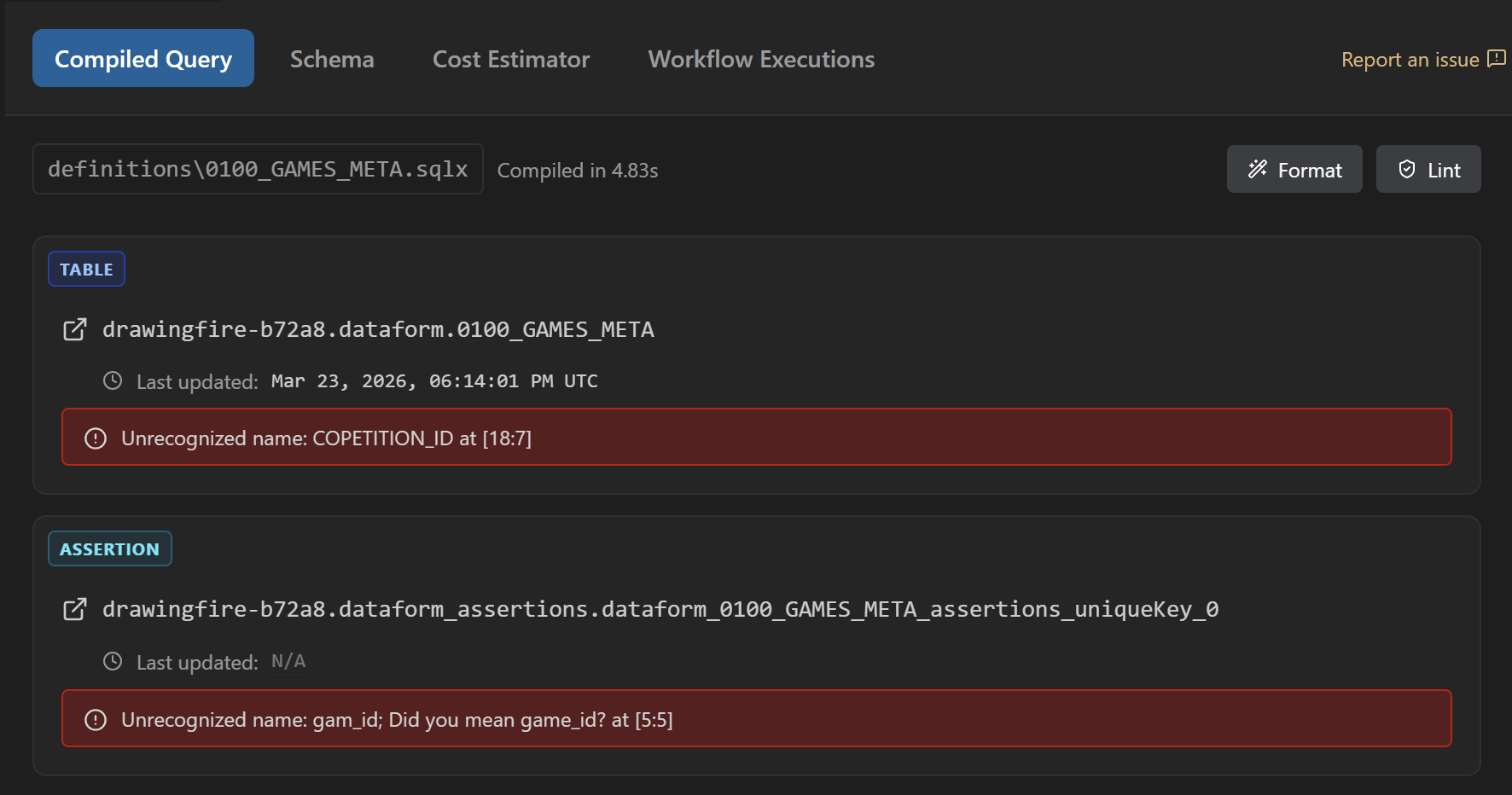1512x795 pixels.
Task: Click the clock icon in TABLE card
Action: [113, 380]
